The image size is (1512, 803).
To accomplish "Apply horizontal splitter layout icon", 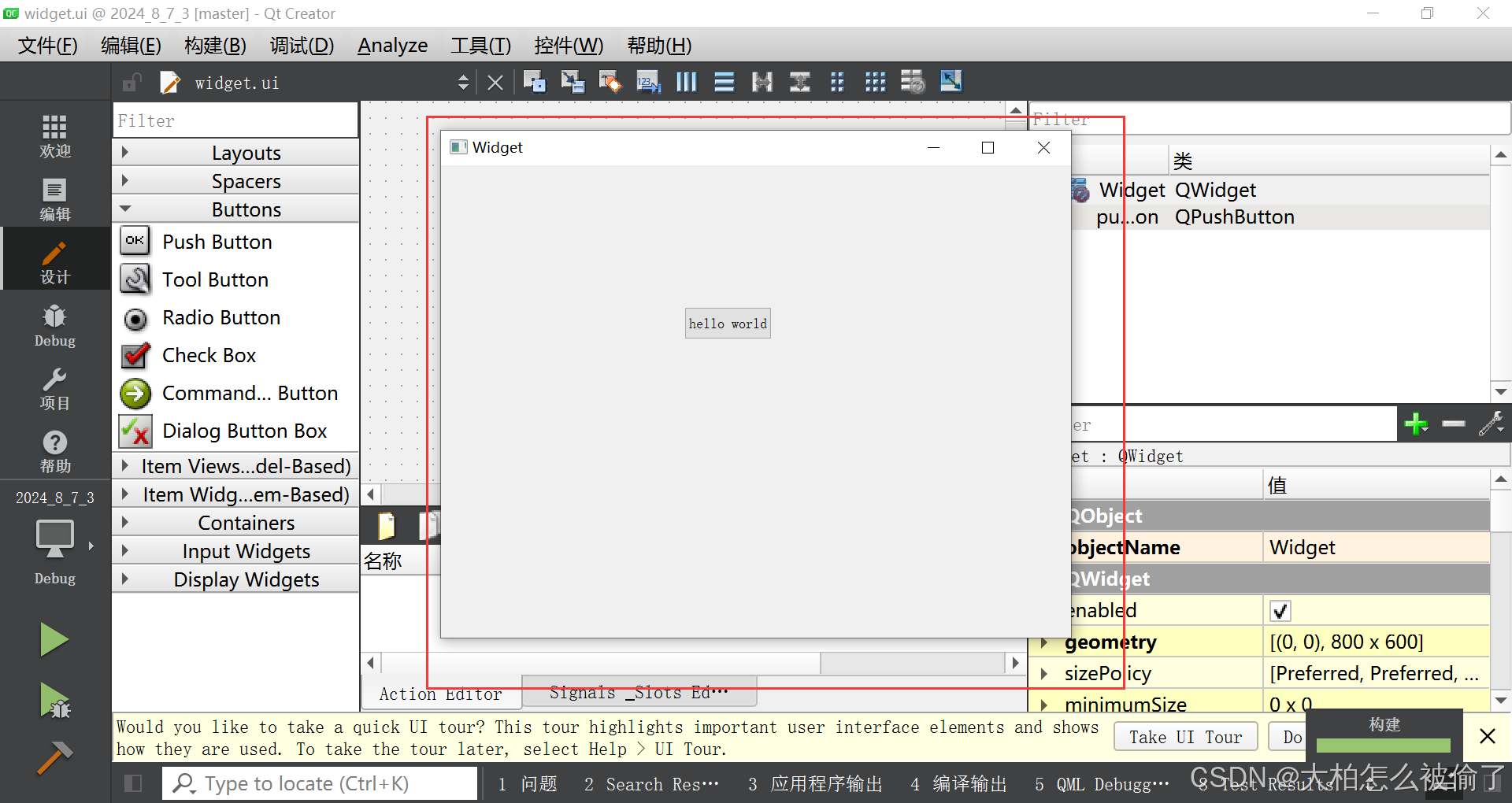I will tap(762, 82).
